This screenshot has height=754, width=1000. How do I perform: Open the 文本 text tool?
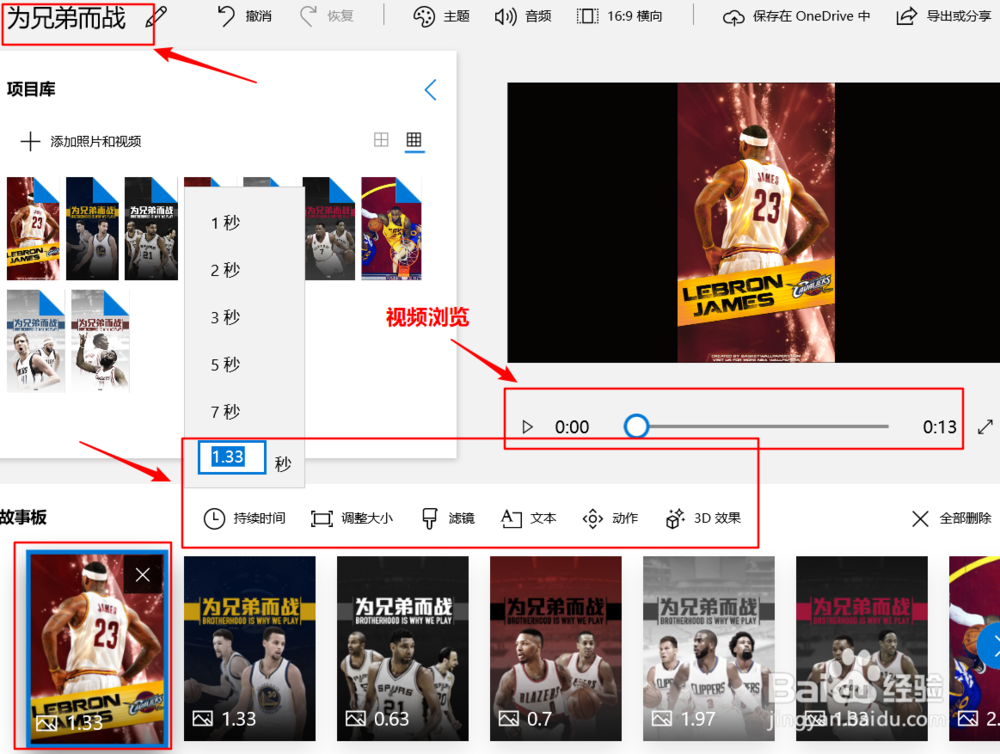click(529, 518)
